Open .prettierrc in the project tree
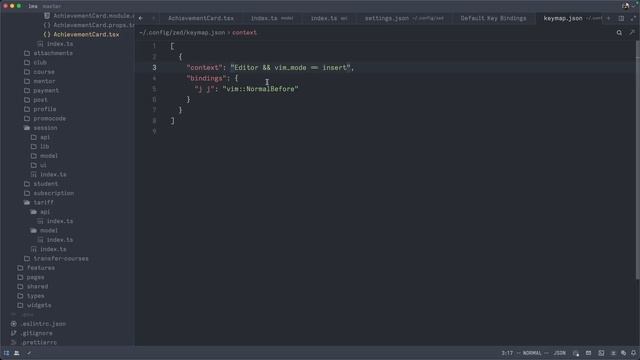 tap(39, 342)
